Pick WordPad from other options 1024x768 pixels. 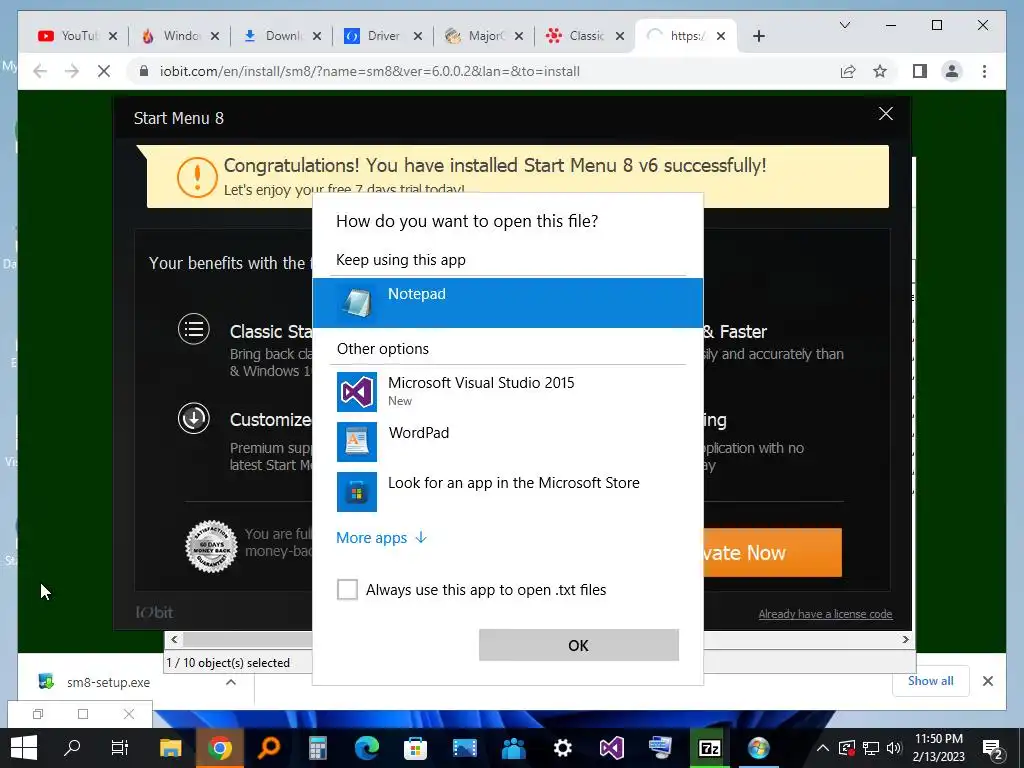tap(507, 441)
